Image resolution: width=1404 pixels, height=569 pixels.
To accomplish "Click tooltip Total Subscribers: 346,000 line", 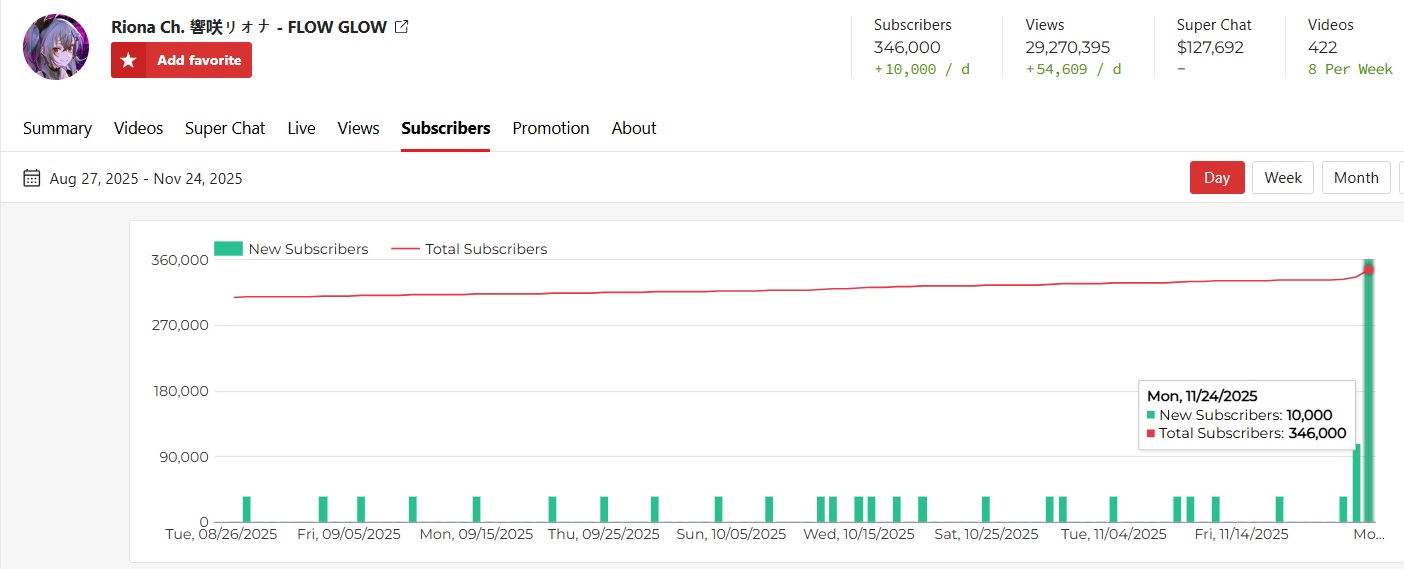I will pos(1247,433).
